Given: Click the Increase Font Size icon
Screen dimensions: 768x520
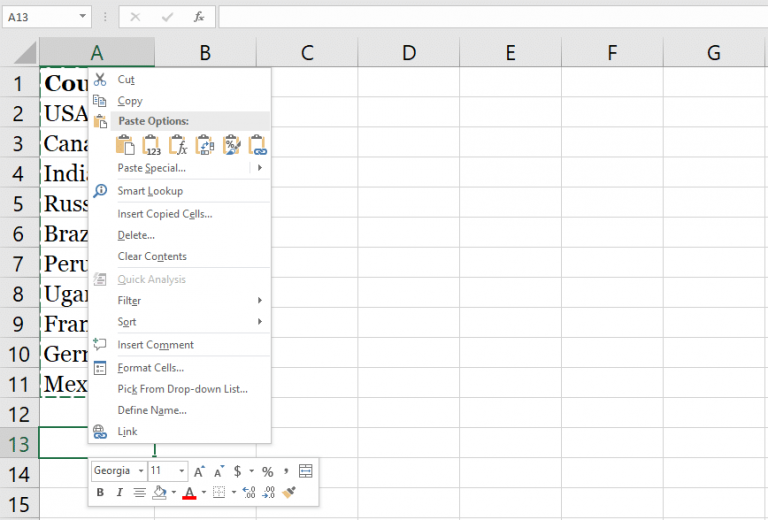Looking at the screenshot, I should pos(199,471).
